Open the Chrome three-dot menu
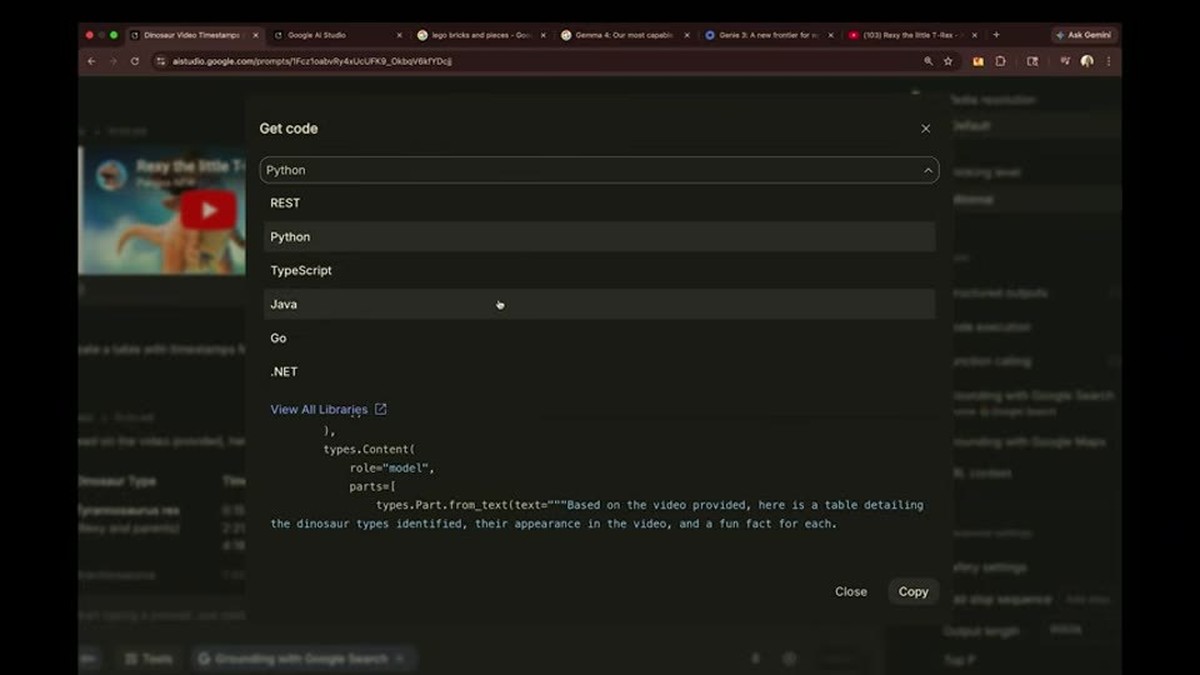1200x675 pixels. (1108, 61)
